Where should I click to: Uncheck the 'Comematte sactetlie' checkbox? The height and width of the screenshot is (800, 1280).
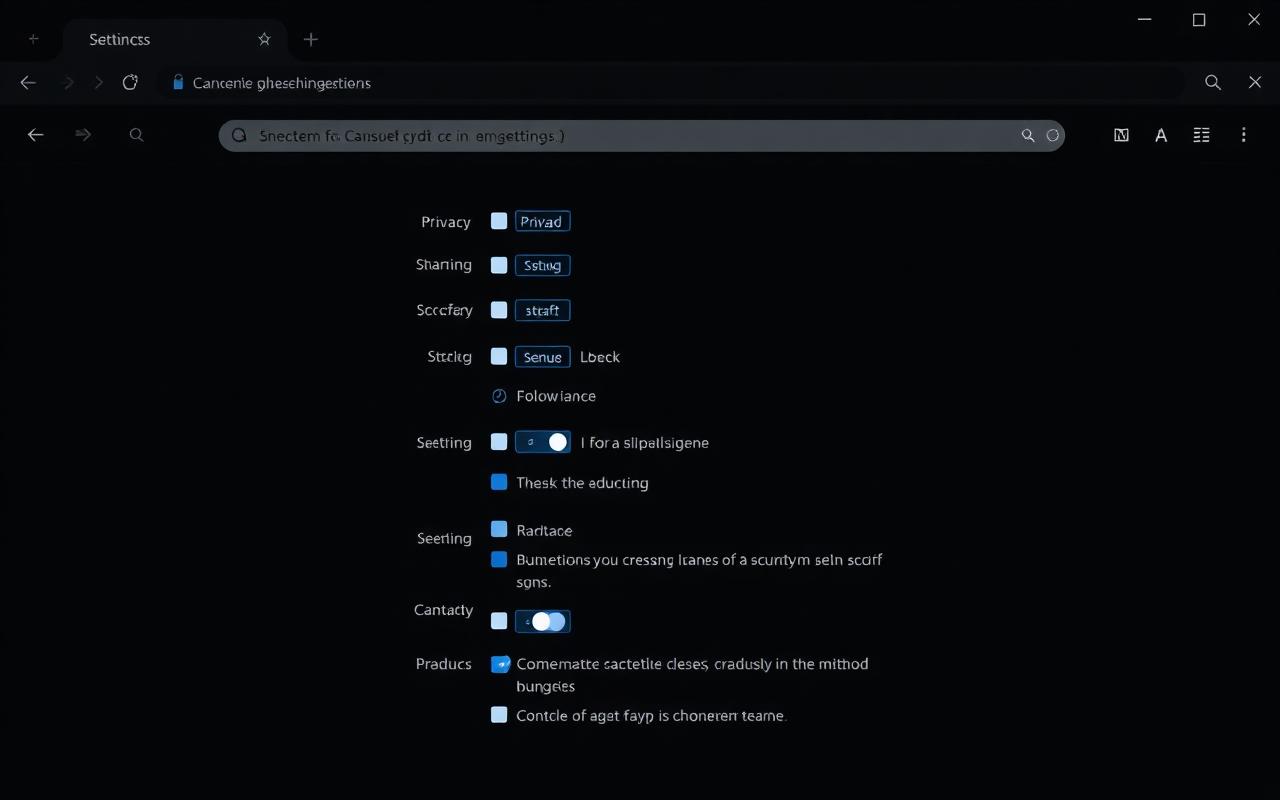click(x=500, y=663)
